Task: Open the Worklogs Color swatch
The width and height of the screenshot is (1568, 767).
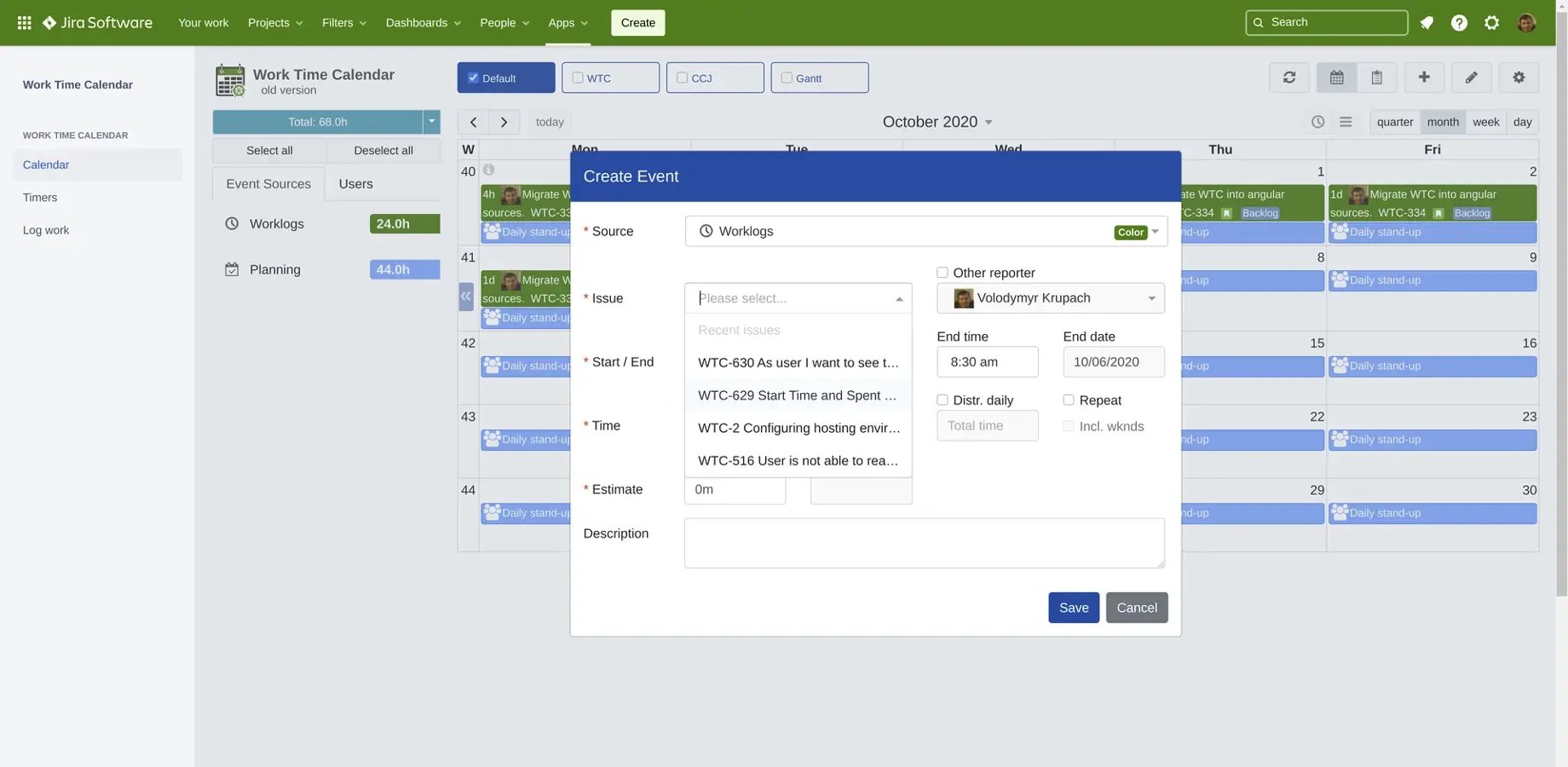Action: (1129, 231)
